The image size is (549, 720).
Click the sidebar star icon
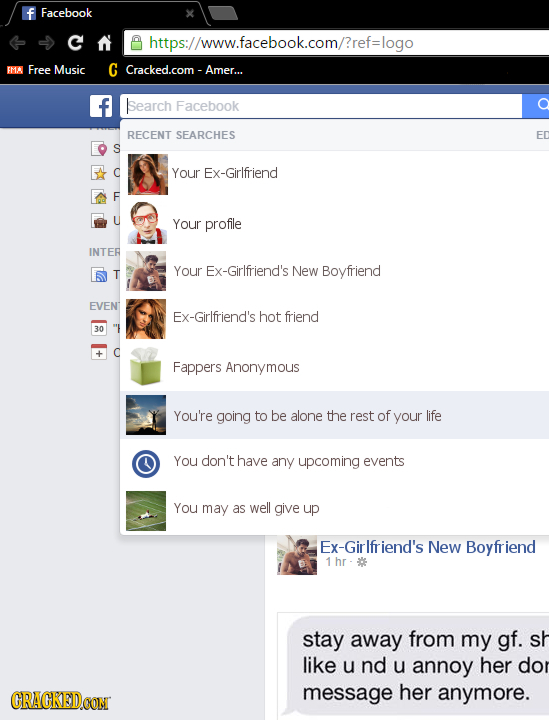99,173
